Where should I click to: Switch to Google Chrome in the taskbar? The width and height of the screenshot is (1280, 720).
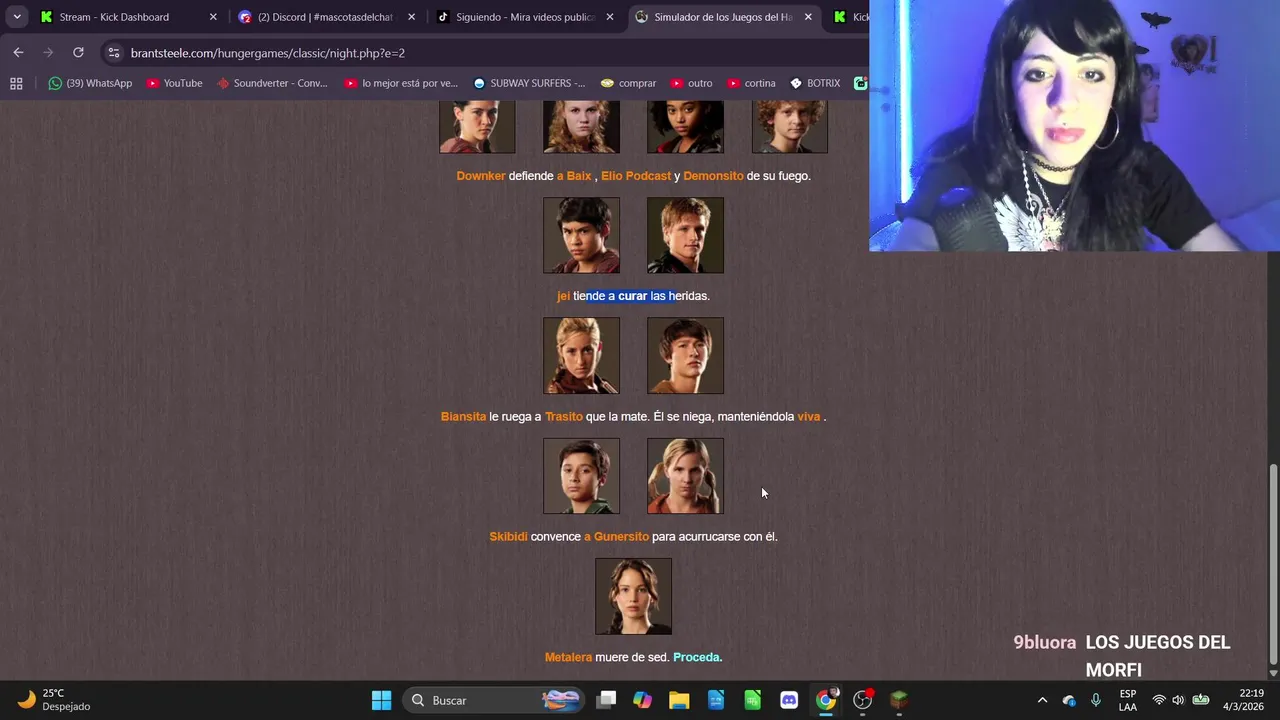[826, 700]
